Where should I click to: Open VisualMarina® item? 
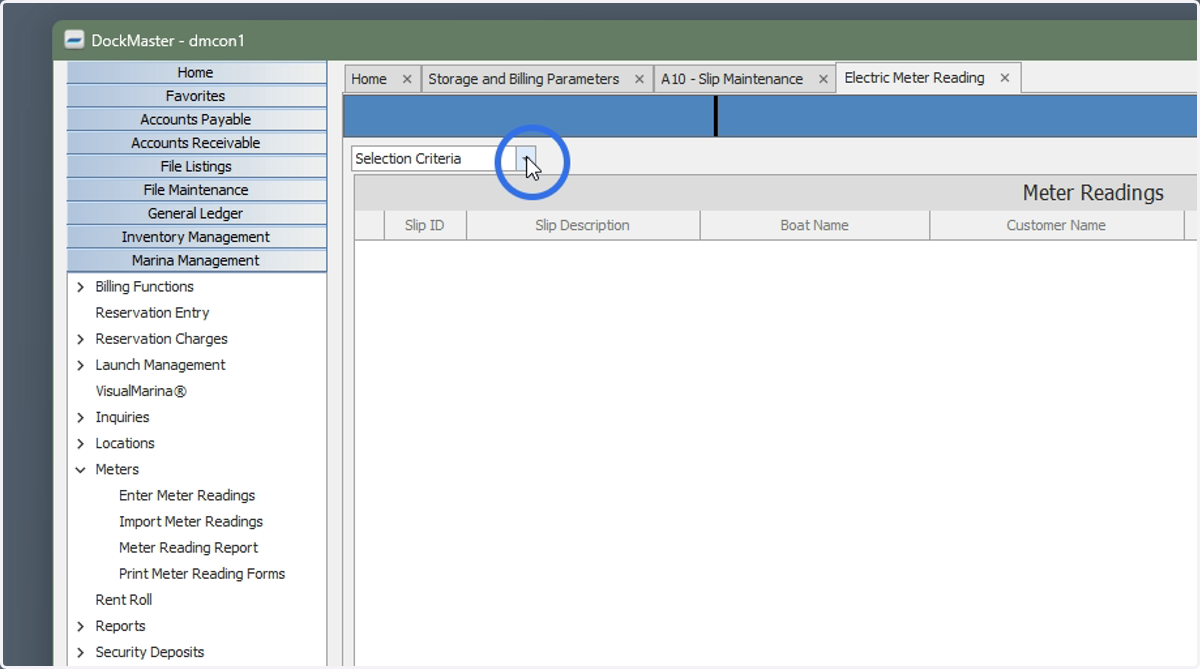click(x=141, y=391)
